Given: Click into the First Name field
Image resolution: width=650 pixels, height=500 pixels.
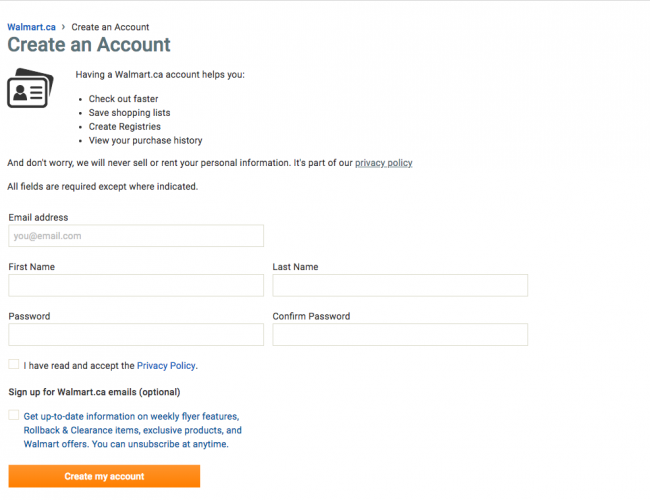Looking at the screenshot, I should (x=136, y=285).
